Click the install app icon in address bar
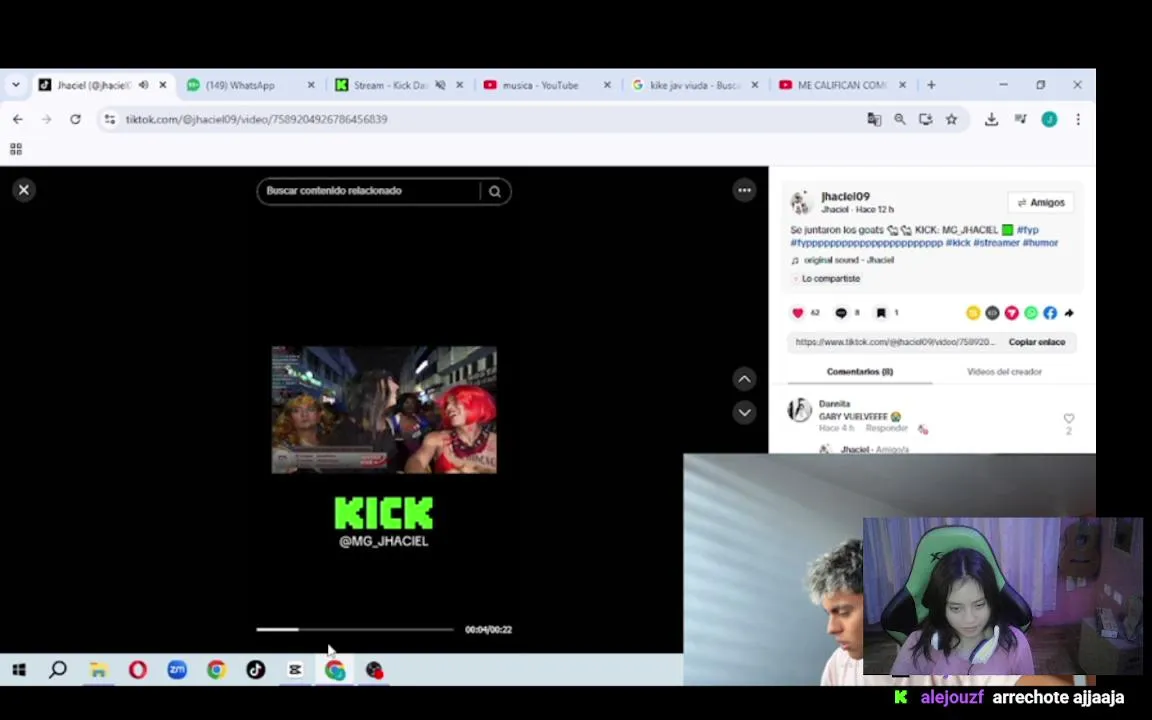This screenshot has width=1152, height=720. (926, 119)
